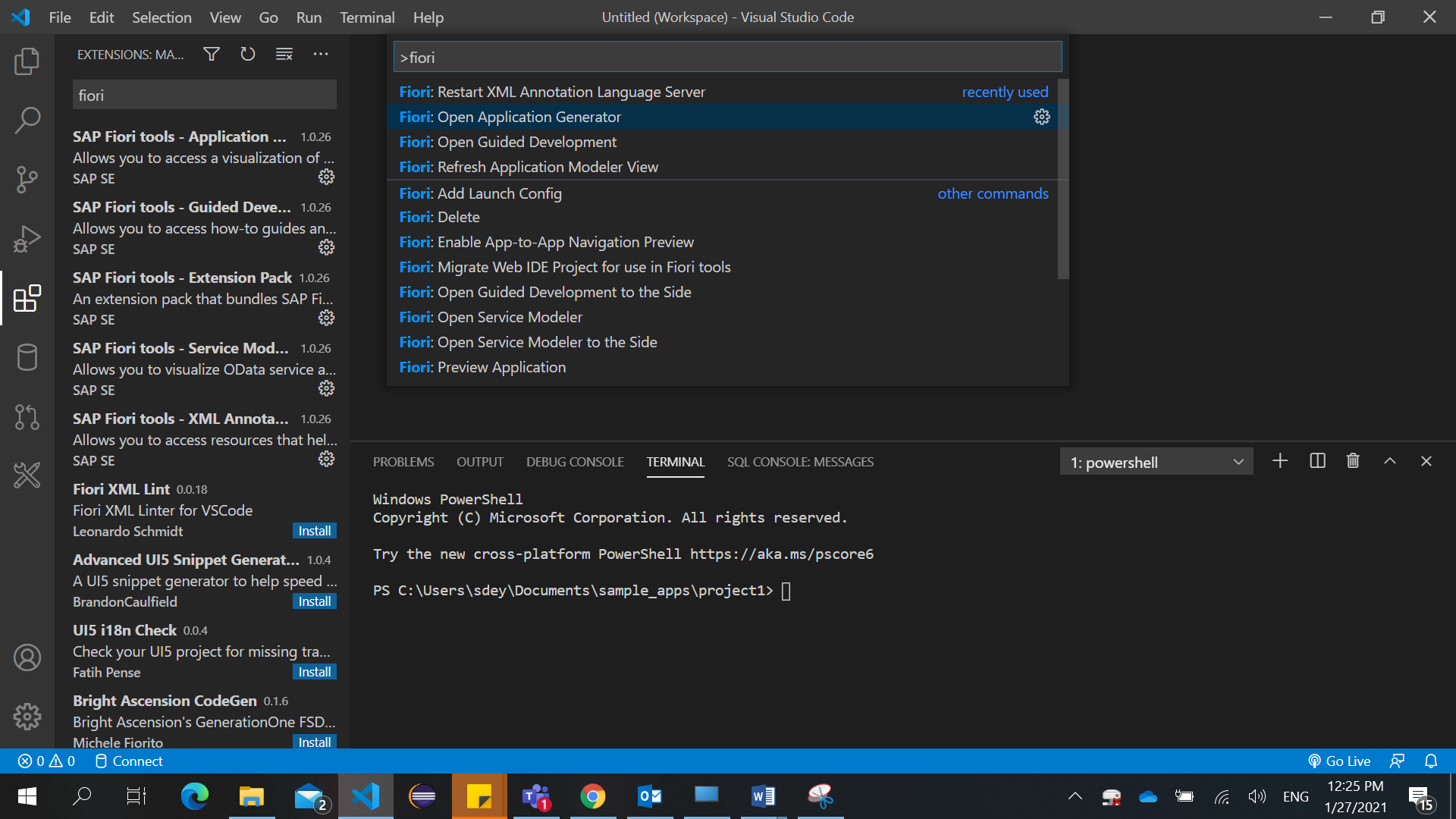Open Run and Debug view
Screen dimensions: 1456x819
27,239
